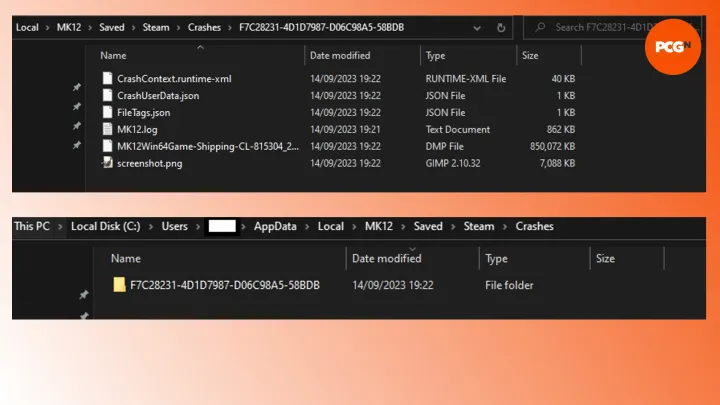Click the MK12Win64Game-Shipping DMP file icon
Viewport: 720px width, 405px height.
pyautogui.click(x=109, y=146)
